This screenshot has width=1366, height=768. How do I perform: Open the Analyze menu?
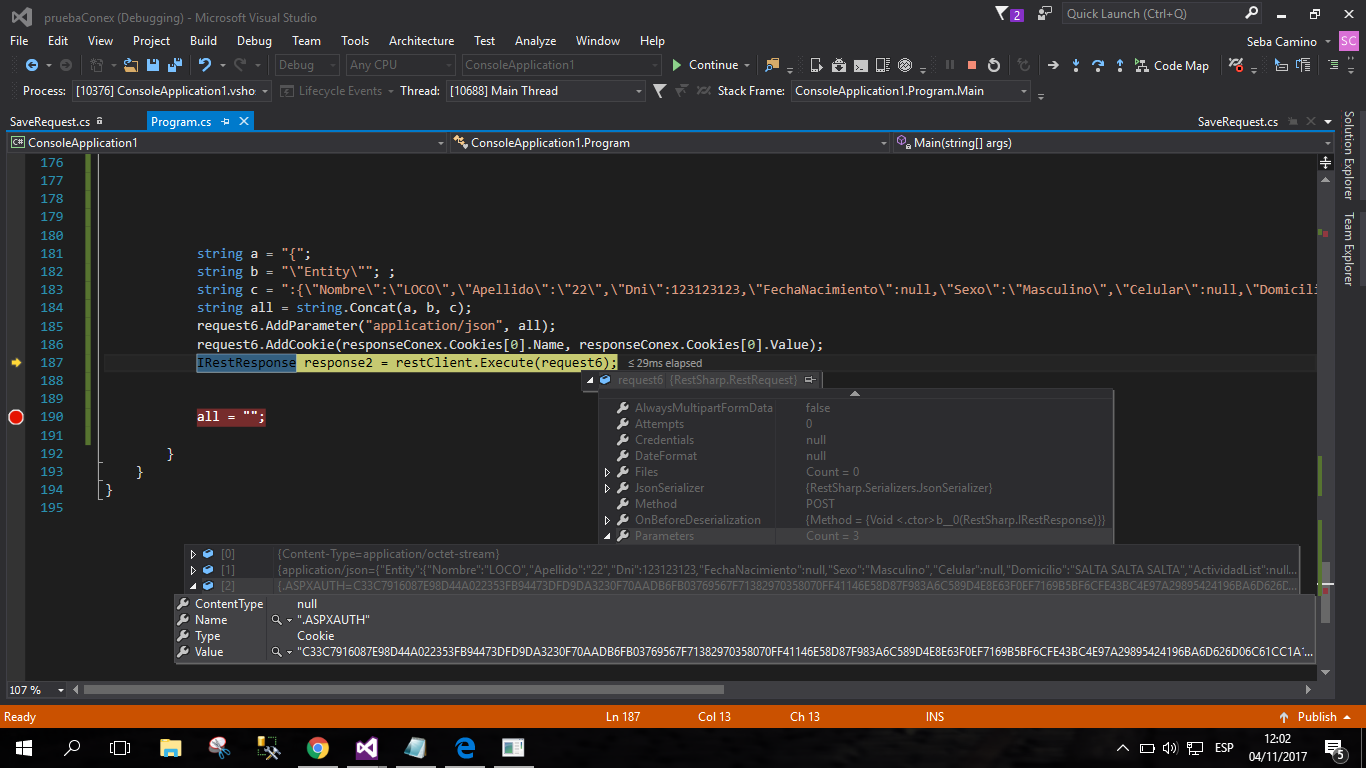[x=535, y=41]
